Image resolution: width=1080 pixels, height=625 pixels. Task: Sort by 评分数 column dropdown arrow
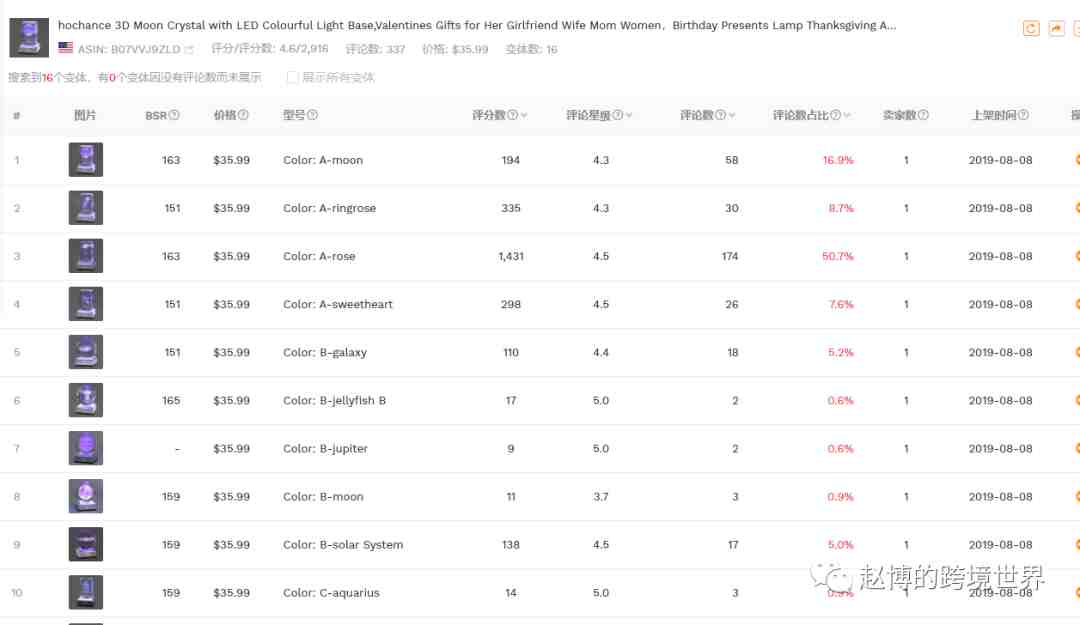[524, 116]
